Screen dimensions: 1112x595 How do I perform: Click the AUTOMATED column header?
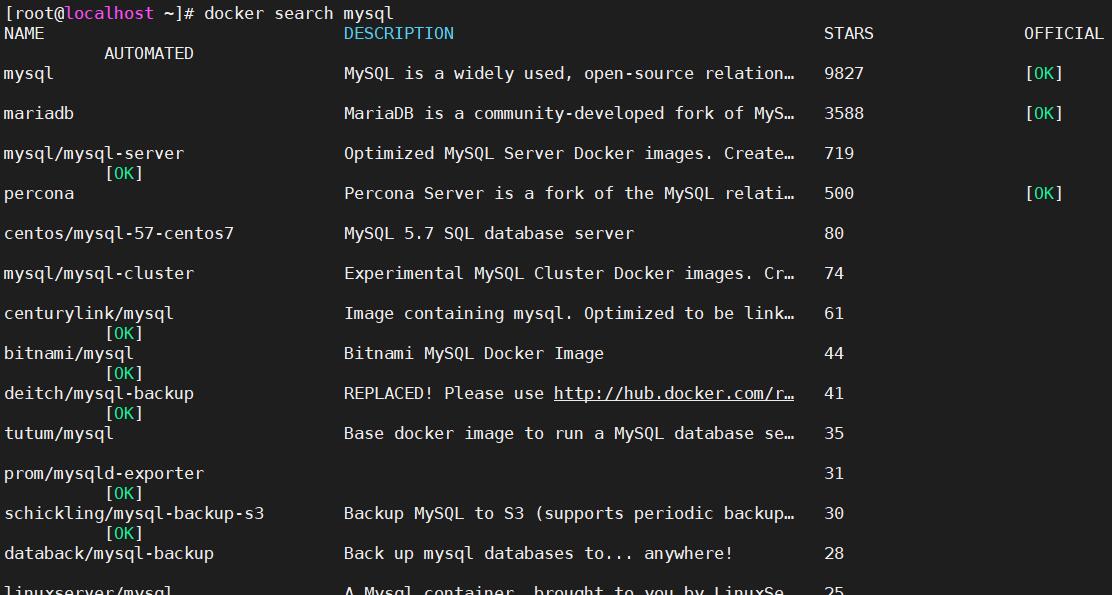pos(149,54)
